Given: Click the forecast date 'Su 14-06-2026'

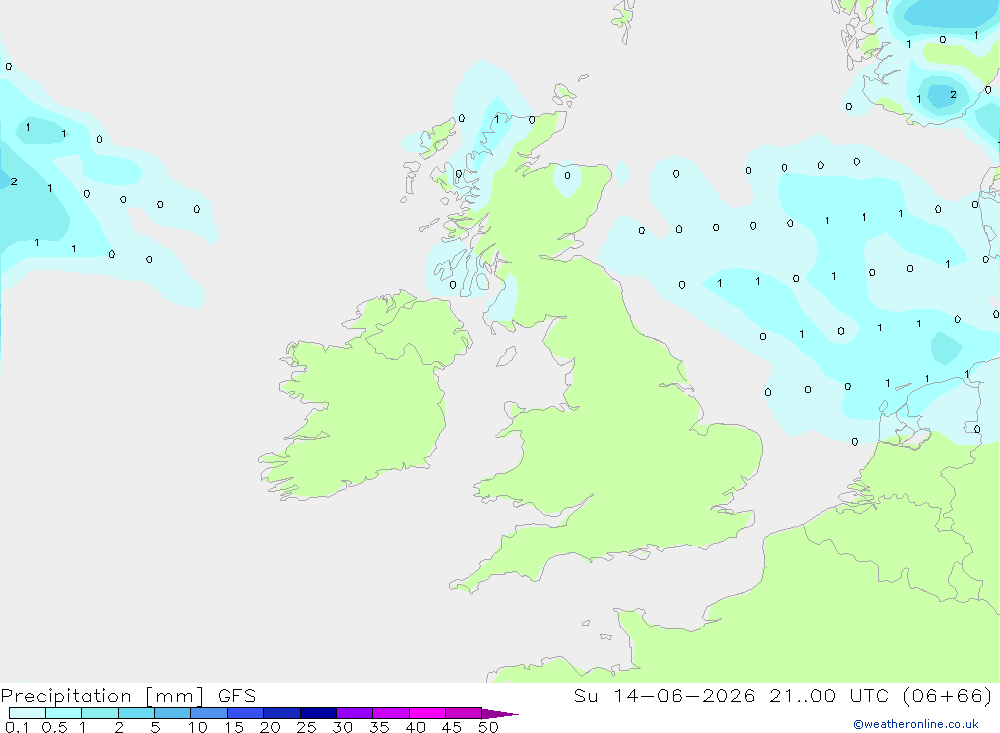Looking at the screenshot, I should pyautogui.click(x=664, y=696).
